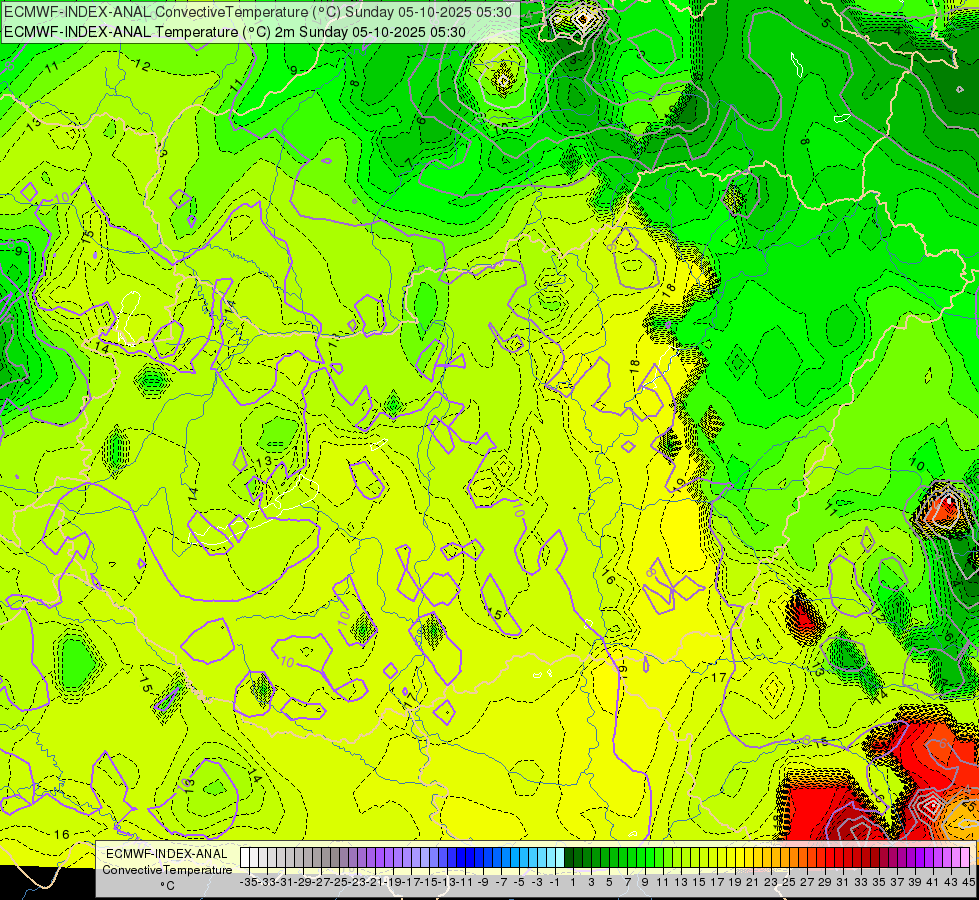Click 'ConvectiveTemperature' label in legend

point(167,870)
